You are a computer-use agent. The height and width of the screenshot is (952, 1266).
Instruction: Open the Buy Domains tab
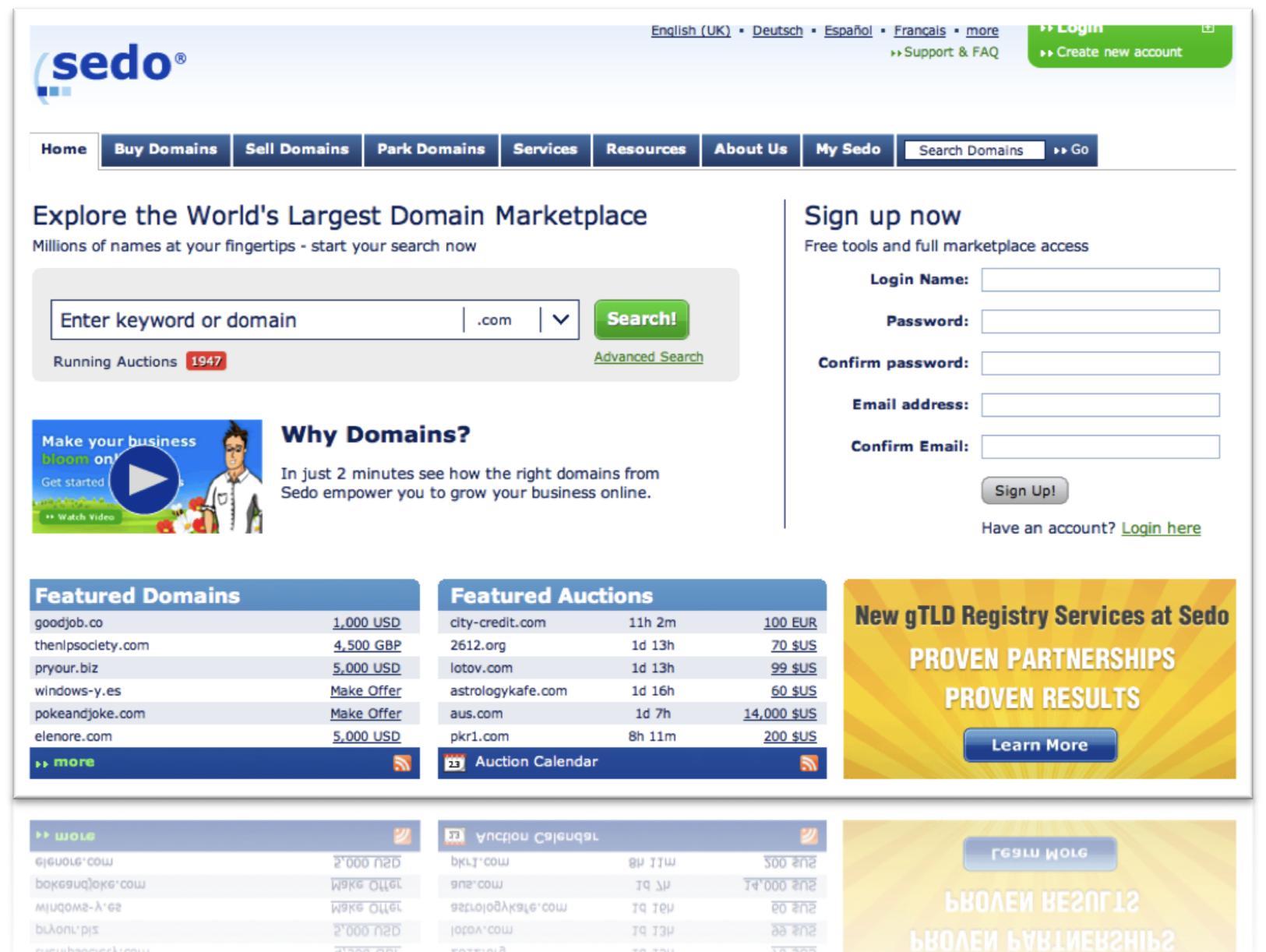(166, 150)
